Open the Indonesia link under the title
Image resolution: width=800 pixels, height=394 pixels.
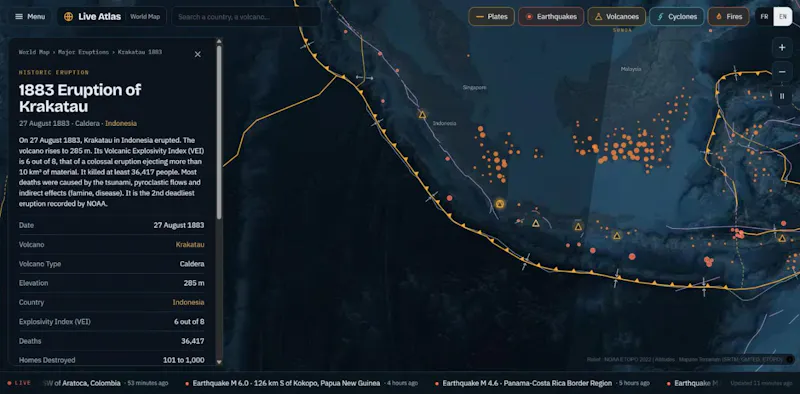coord(121,124)
